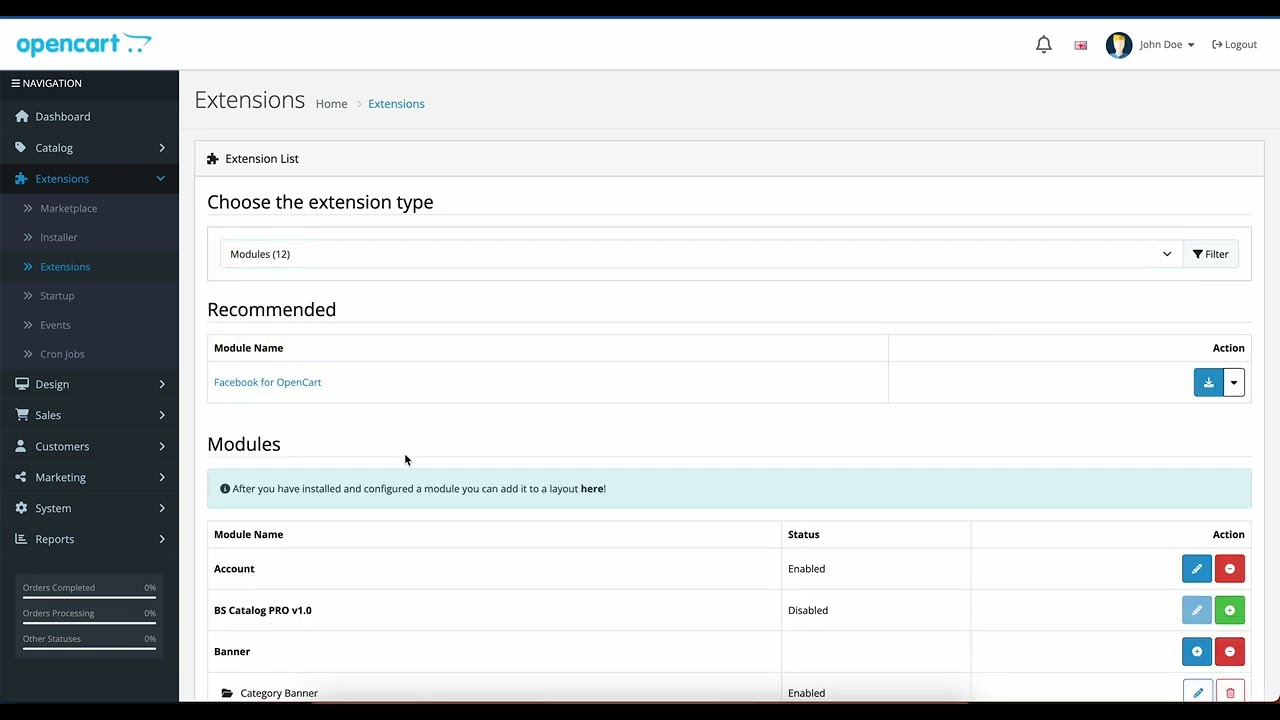Click John Doe's avatar picture
1280x720 pixels.
(x=1119, y=44)
